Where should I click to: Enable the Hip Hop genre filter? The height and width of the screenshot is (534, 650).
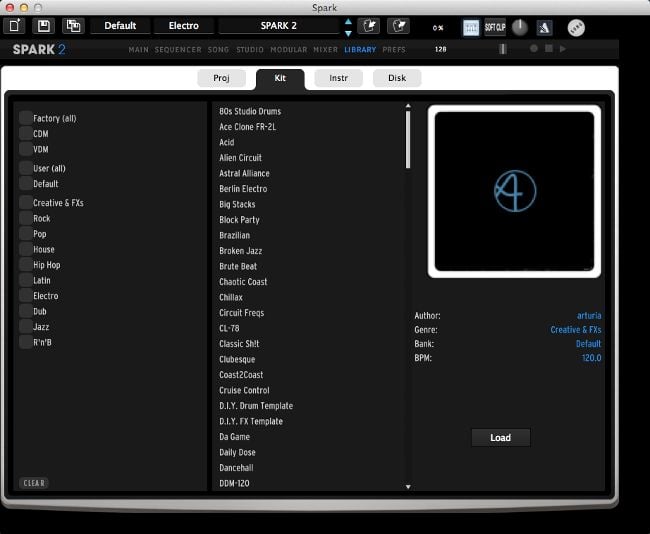click(x=26, y=265)
